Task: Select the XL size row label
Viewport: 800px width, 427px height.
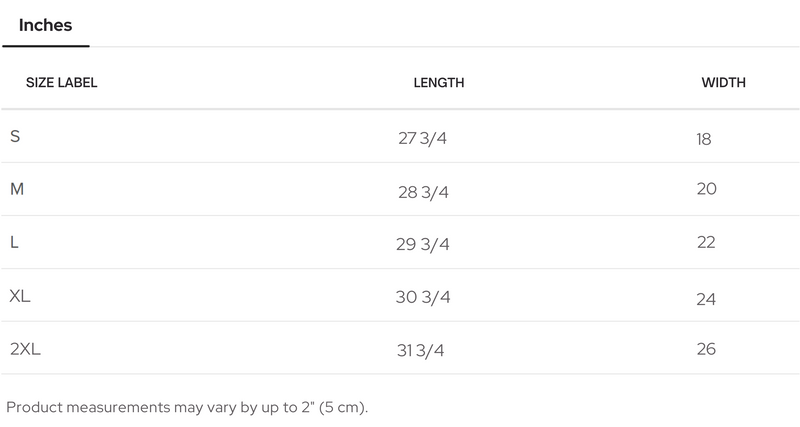Action: click(20, 296)
